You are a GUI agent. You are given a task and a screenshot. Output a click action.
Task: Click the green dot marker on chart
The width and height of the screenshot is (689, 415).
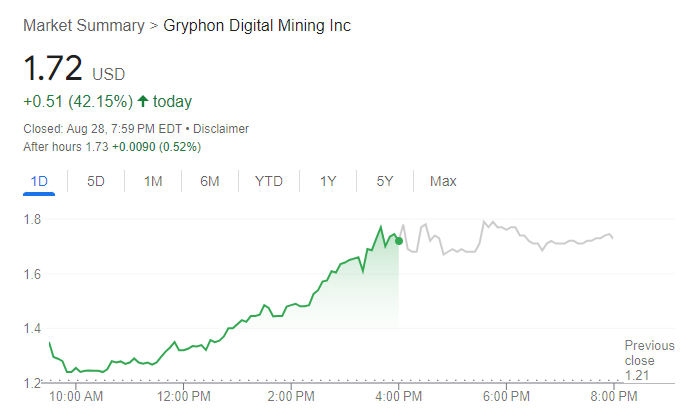pos(399,240)
